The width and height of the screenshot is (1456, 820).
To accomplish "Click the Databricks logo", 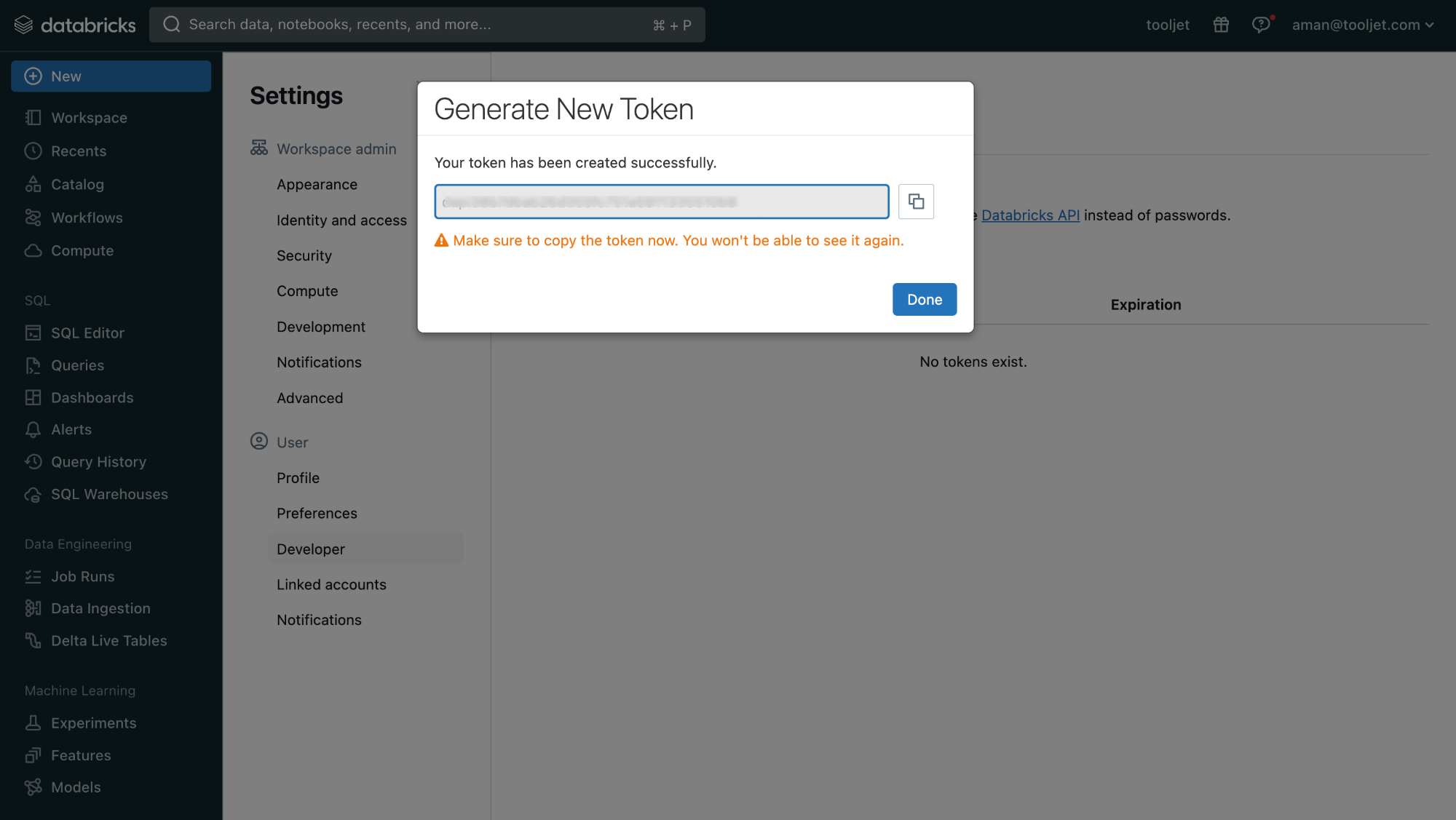I will point(75,25).
